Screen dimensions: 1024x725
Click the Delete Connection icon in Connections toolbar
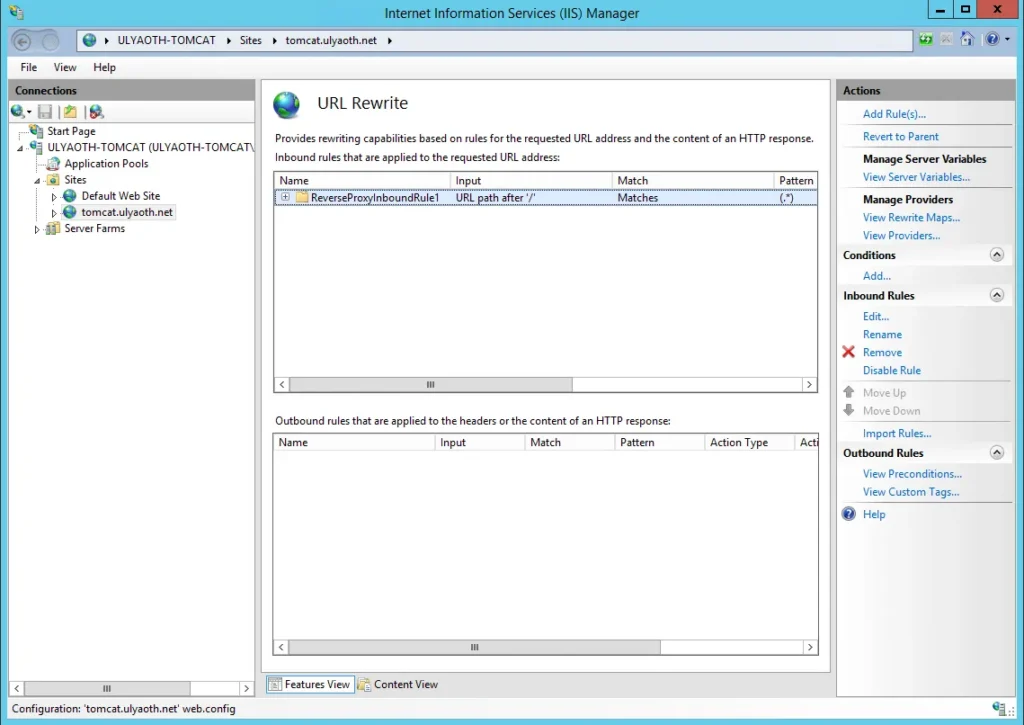[96, 112]
